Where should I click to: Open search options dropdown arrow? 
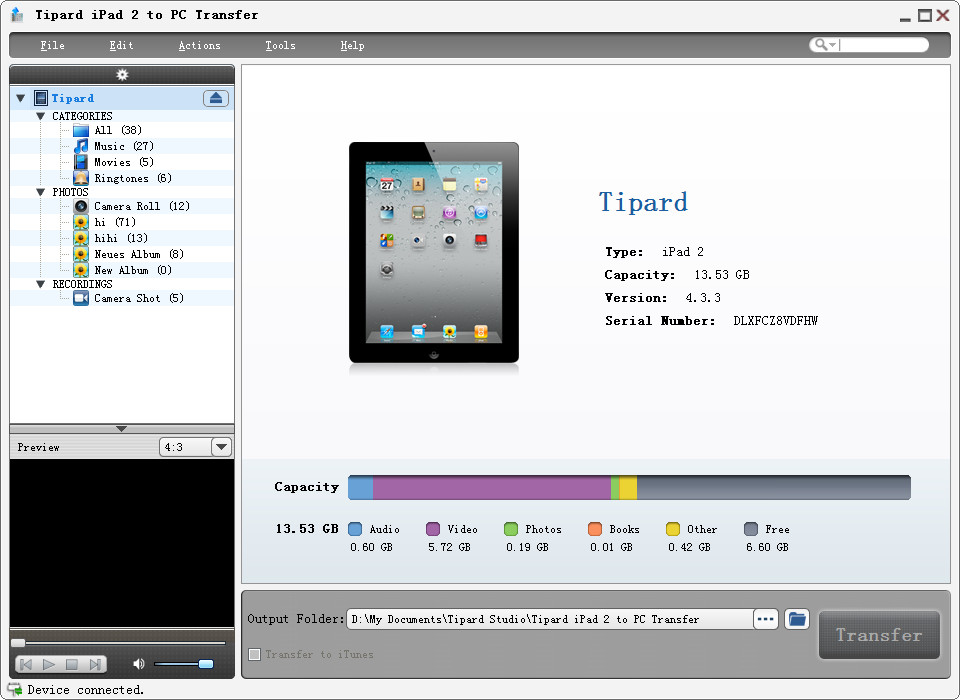833,45
